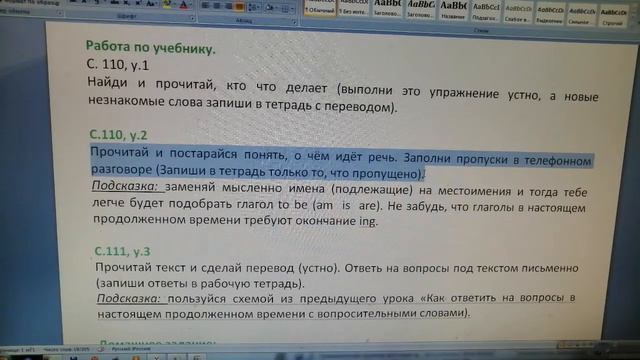This screenshot has height=360, width=640.
Task: Click the green heading 'С.110, у.2'
Action: 118,134
